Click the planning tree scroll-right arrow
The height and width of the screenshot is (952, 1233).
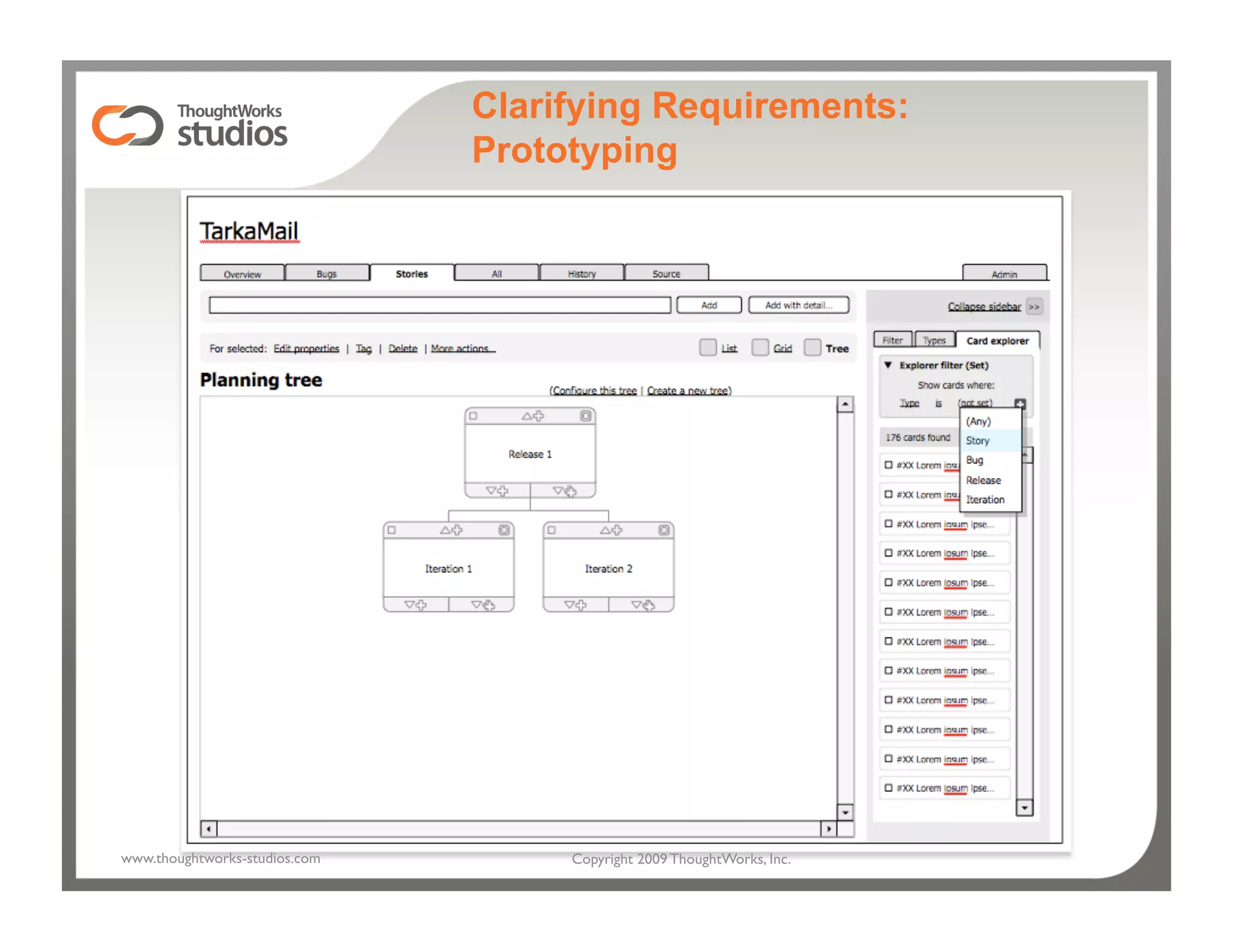pyautogui.click(x=829, y=829)
